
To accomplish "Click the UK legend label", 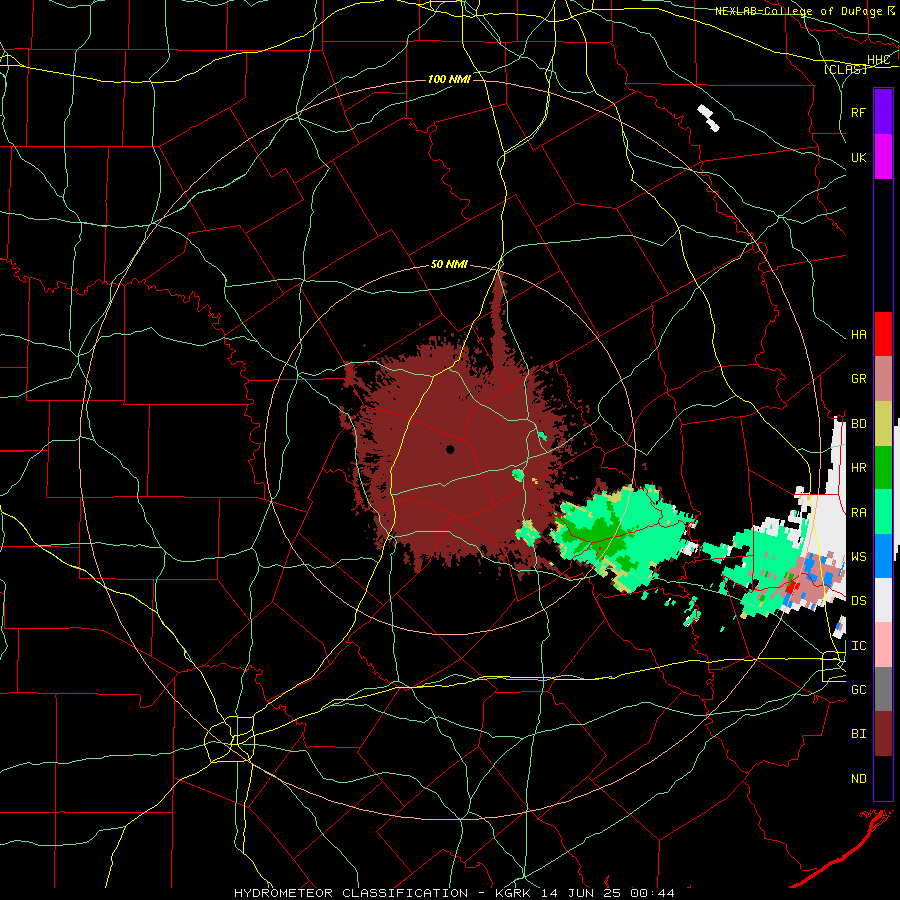I will click(859, 157).
